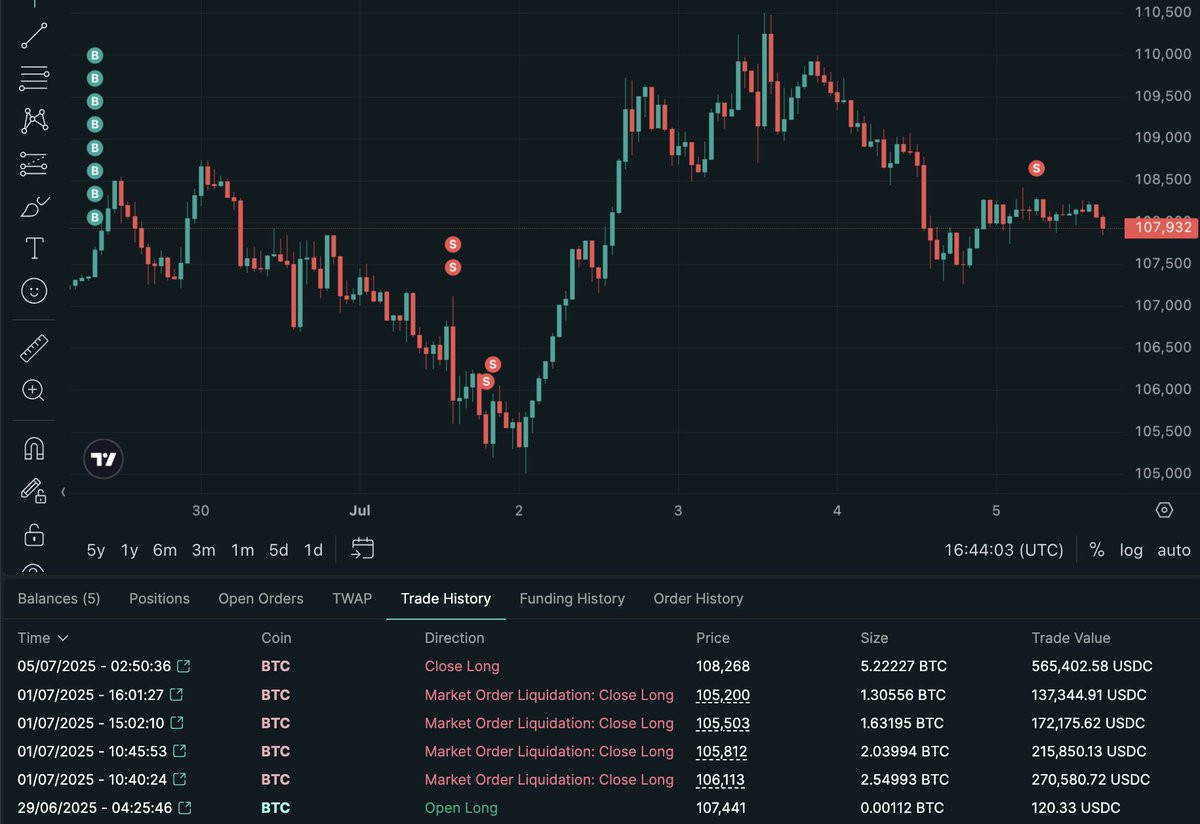Image resolution: width=1200 pixels, height=824 pixels.
Task: Toggle Magnet mode
Action: click(x=34, y=447)
